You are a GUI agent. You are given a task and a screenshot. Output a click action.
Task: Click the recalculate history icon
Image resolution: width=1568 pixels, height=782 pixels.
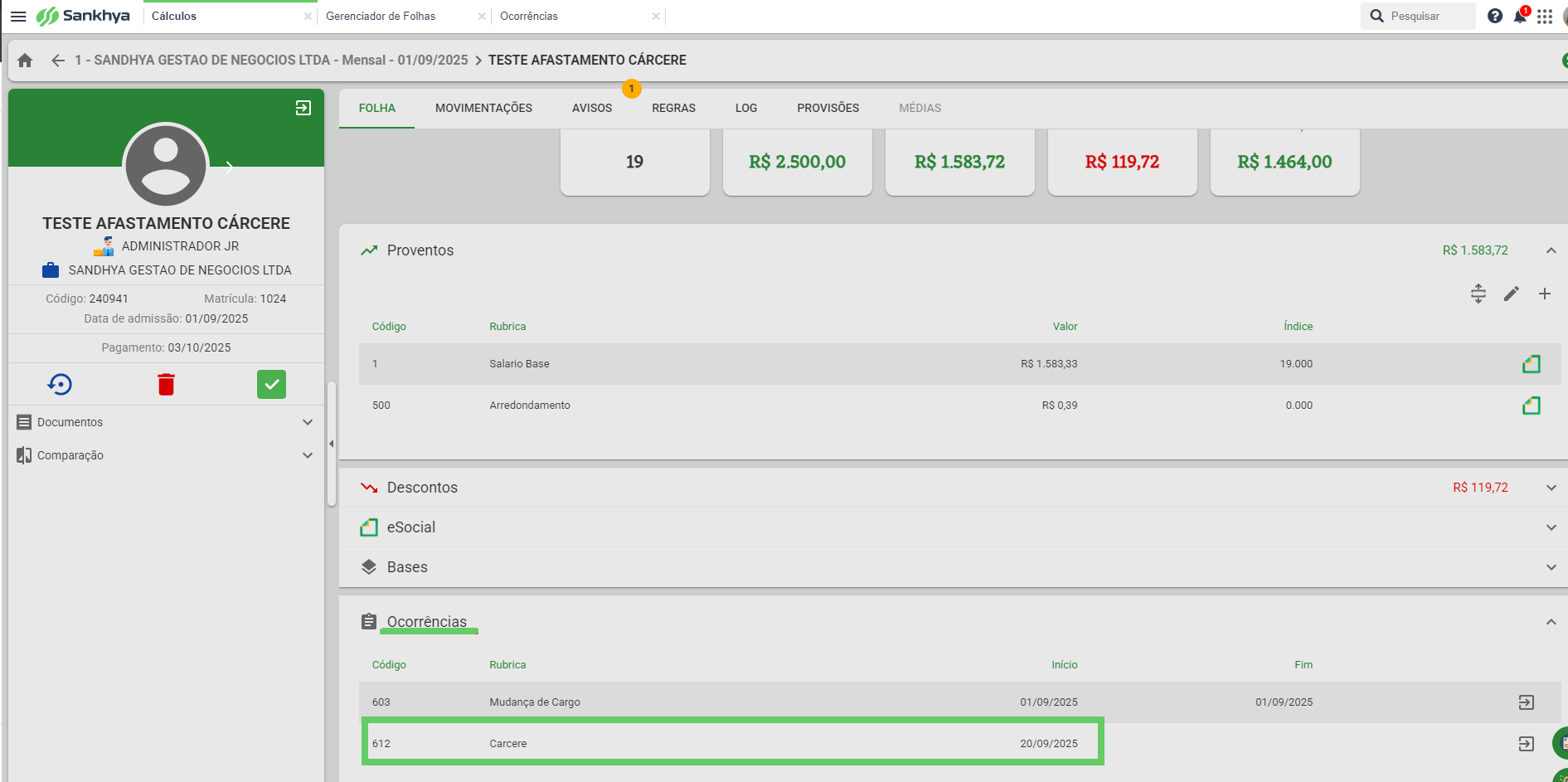click(x=60, y=384)
